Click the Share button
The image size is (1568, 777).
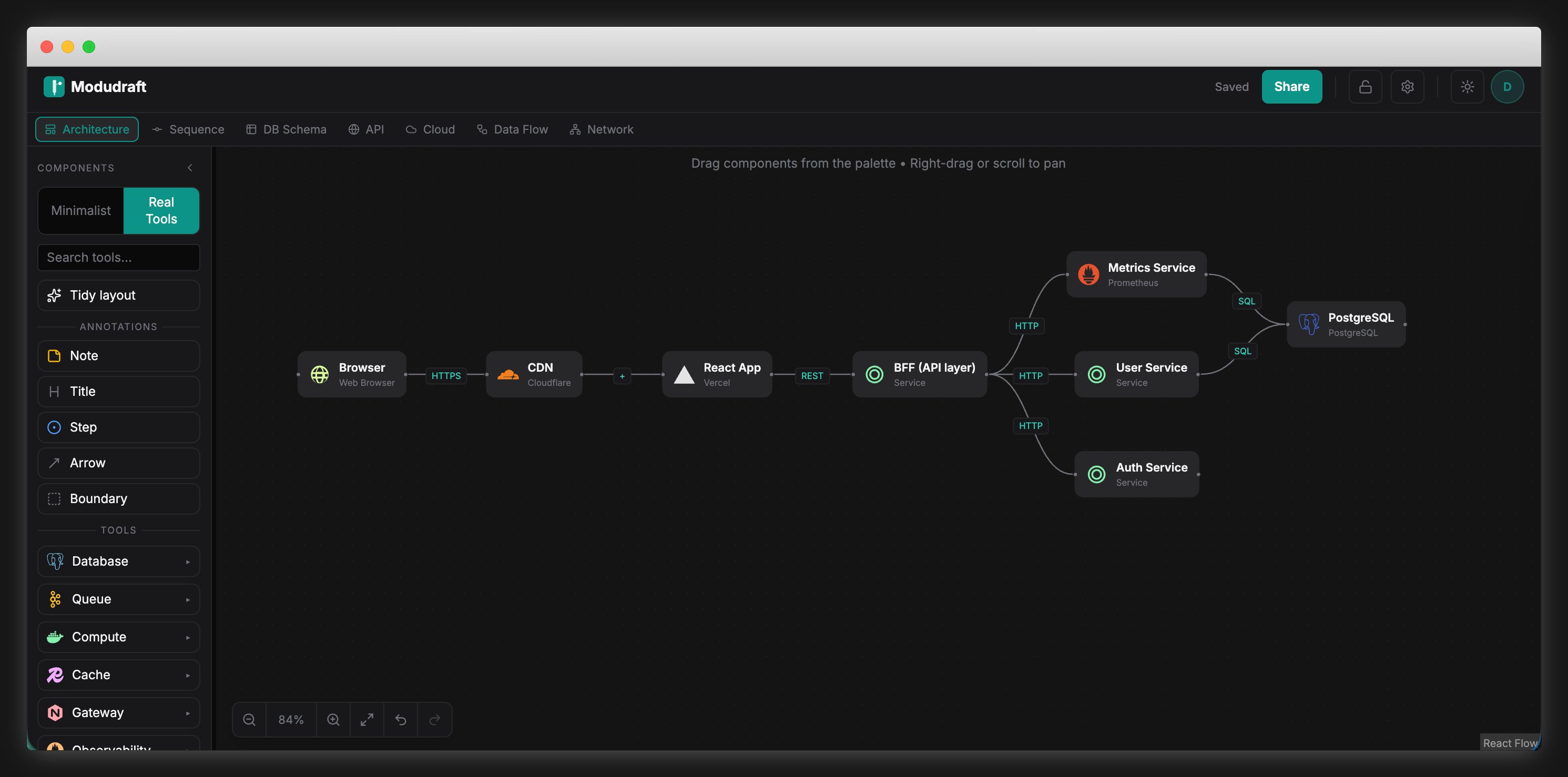click(1291, 86)
